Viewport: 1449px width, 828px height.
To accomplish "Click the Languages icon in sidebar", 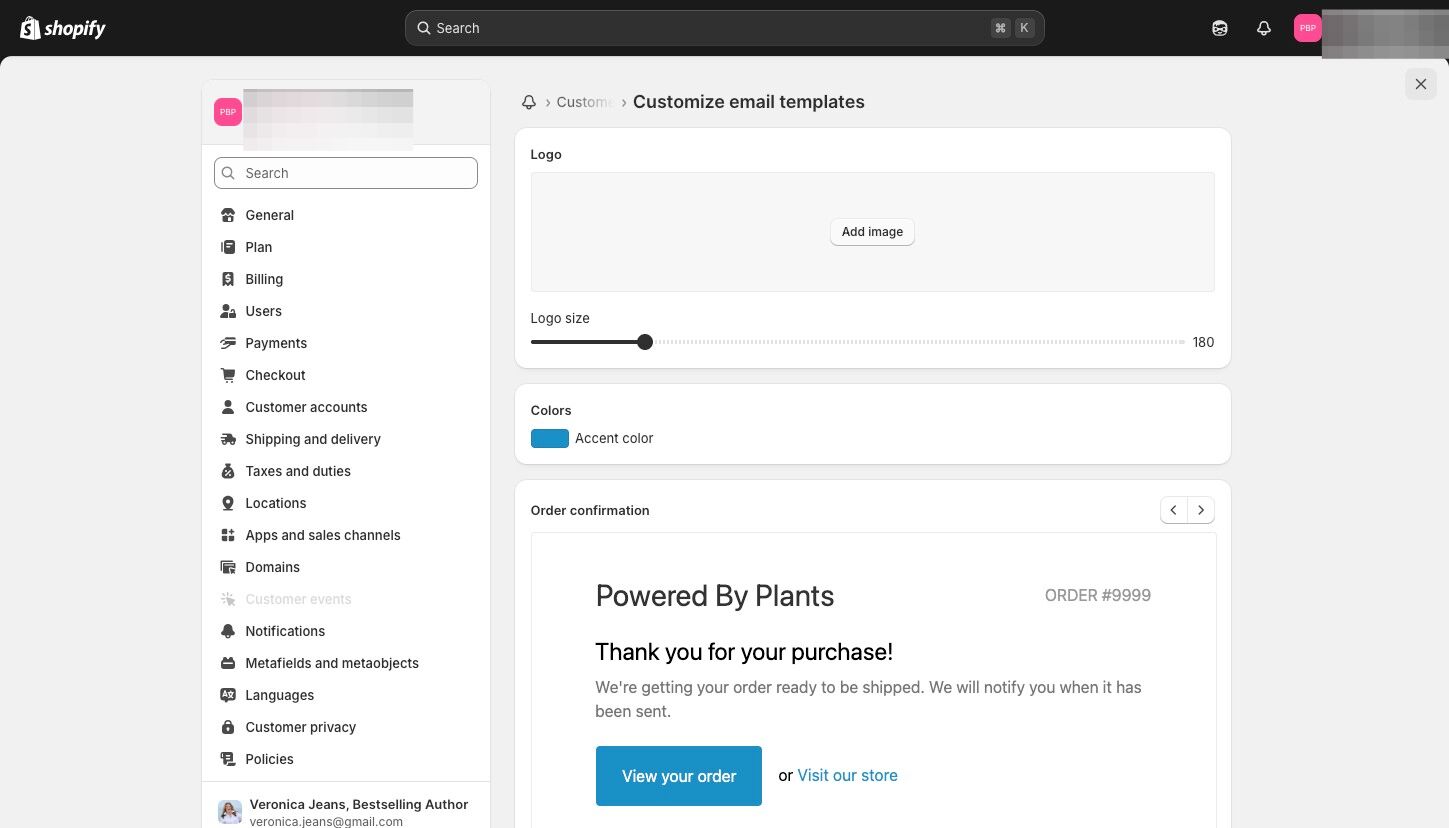I will point(228,695).
